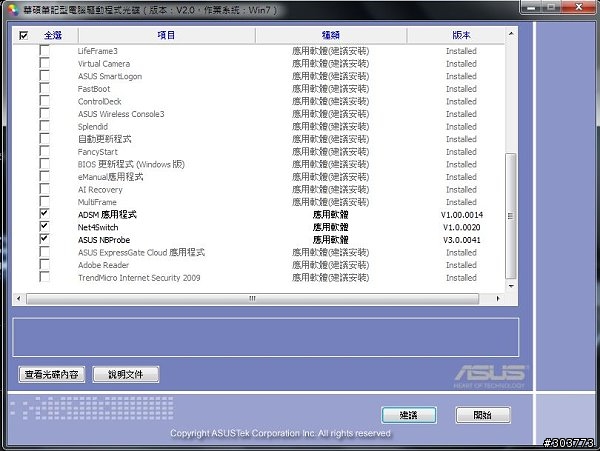
Task: Click version V1.0.0020 cell
Action: pos(461,227)
